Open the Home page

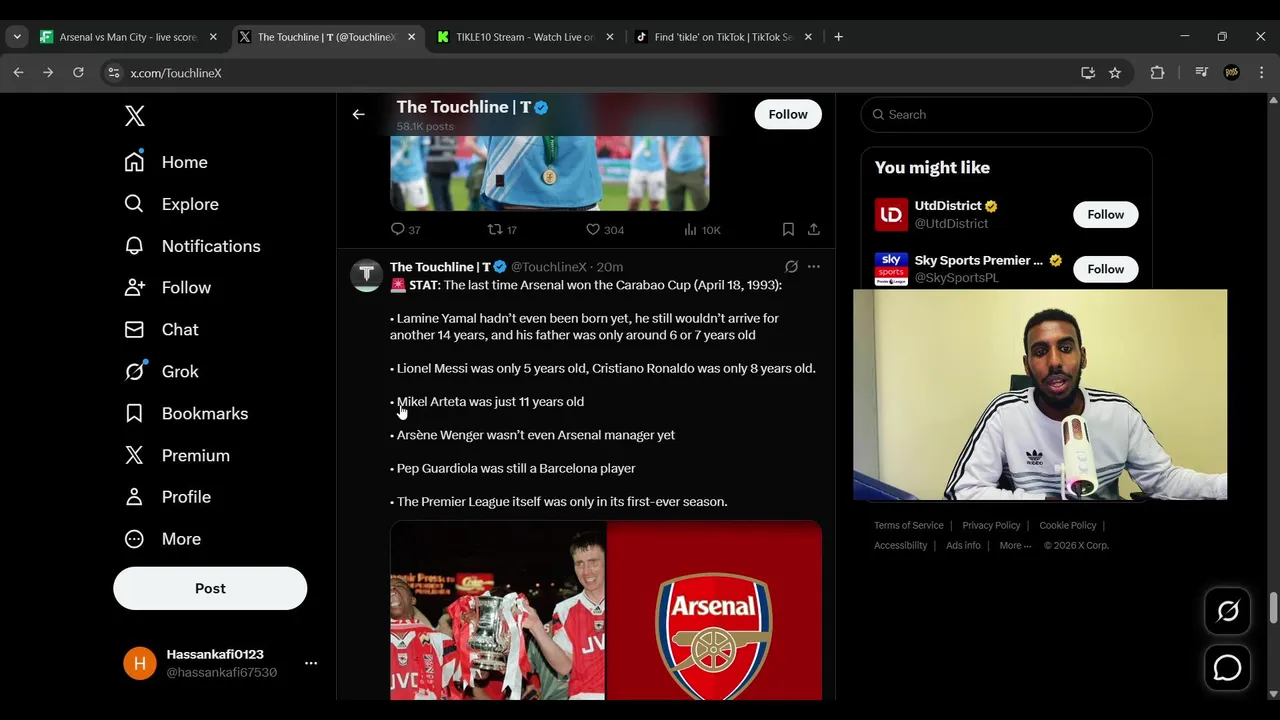[x=166, y=162]
